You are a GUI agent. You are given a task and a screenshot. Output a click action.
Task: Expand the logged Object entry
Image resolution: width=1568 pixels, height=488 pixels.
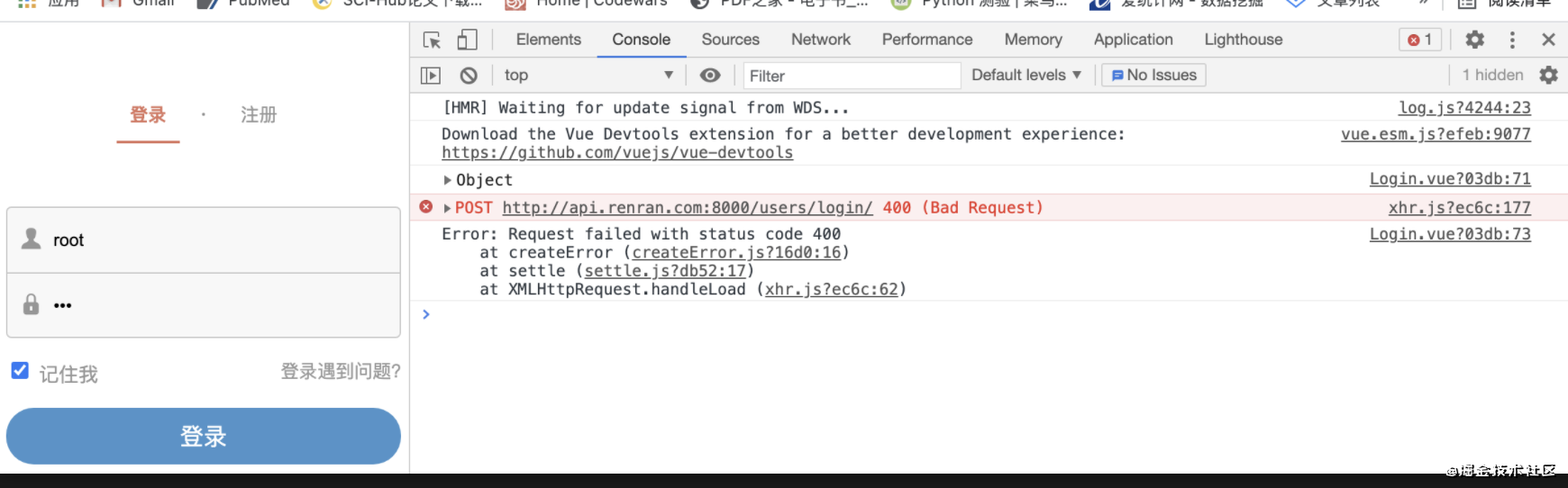[448, 180]
